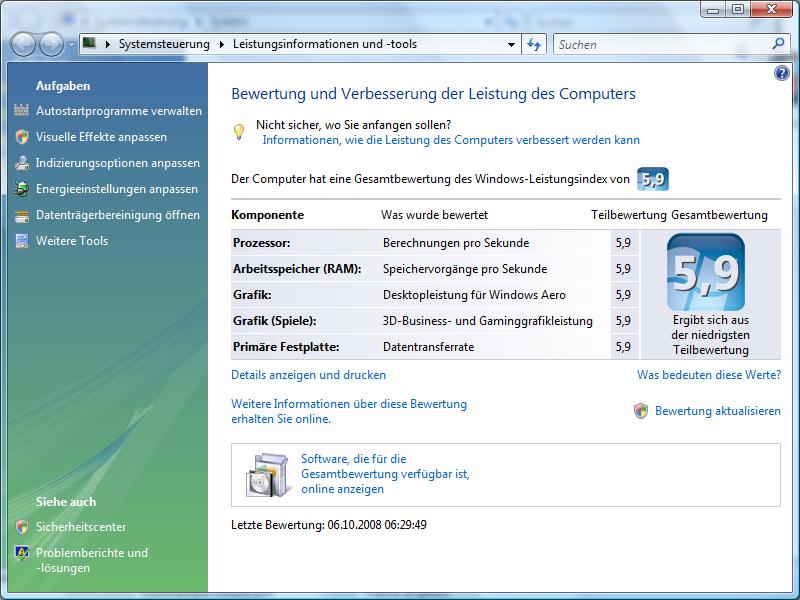Screen dimensions: 800x600
Task: Click the Problemberichte icon
Action: pyautogui.click(x=21, y=553)
